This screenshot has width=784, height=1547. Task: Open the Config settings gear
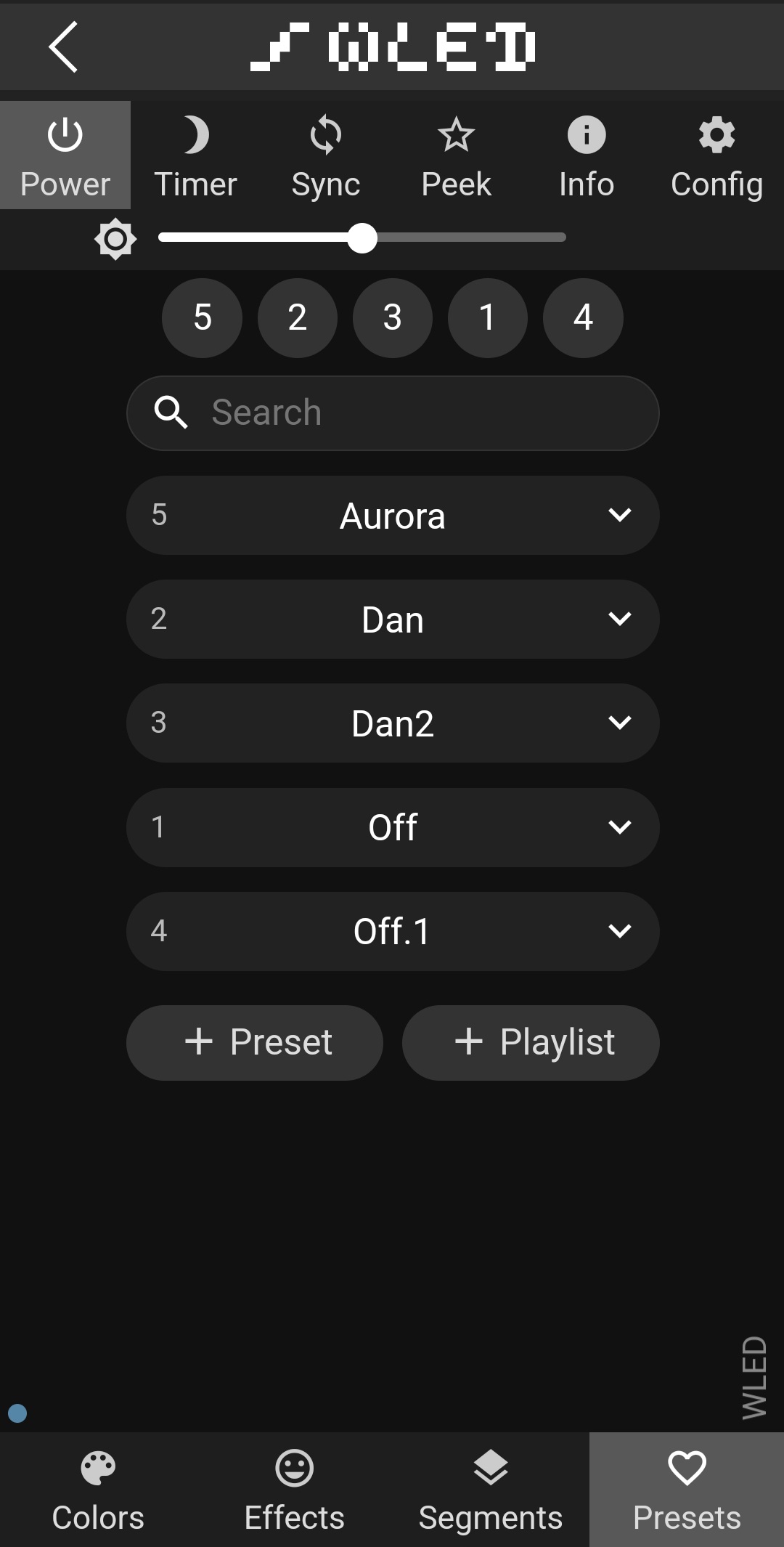click(716, 155)
